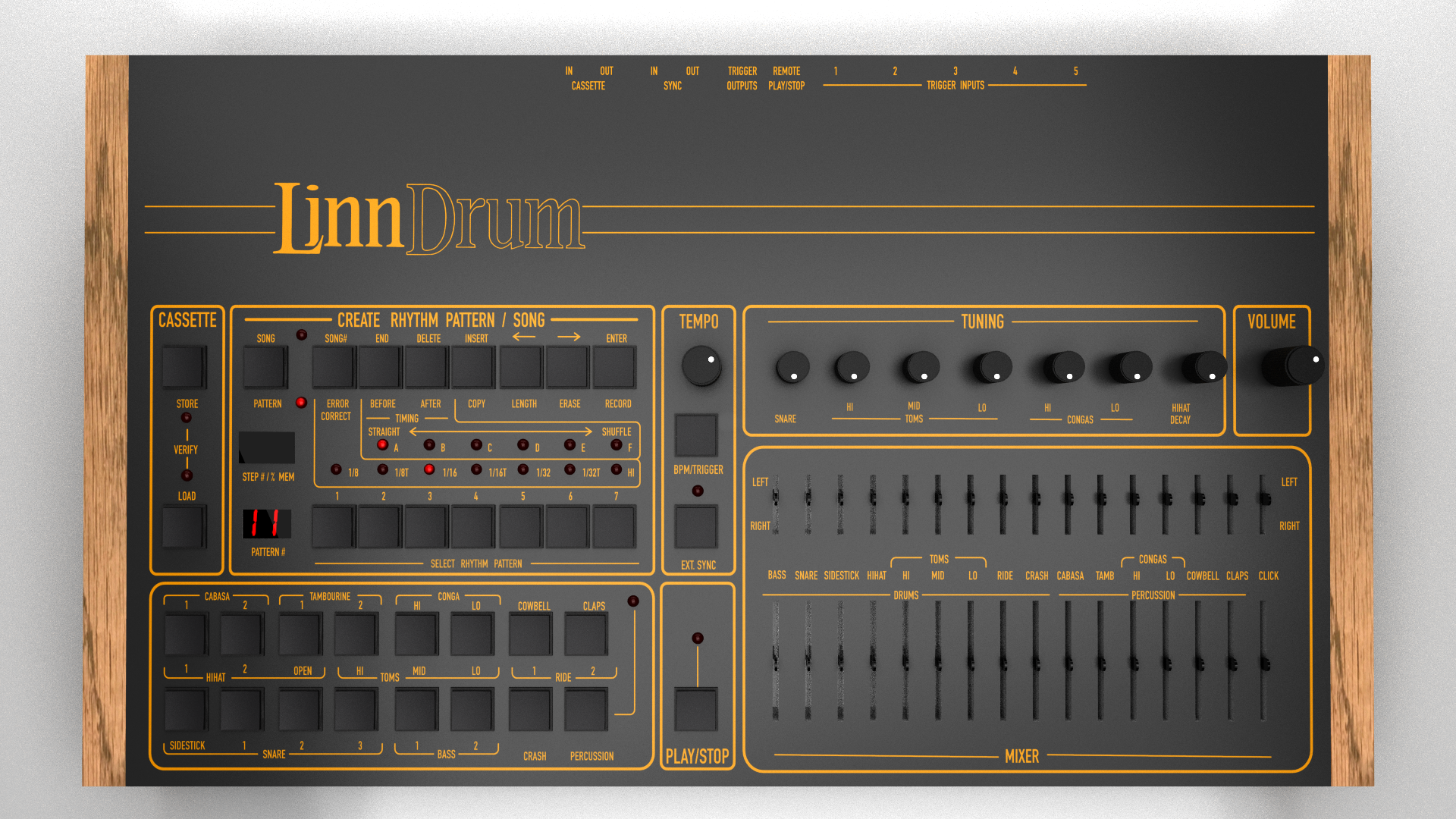Hit the Tambourine 2 / Hi Tom pad
Screen dimensions: 1456x819
(356, 635)
